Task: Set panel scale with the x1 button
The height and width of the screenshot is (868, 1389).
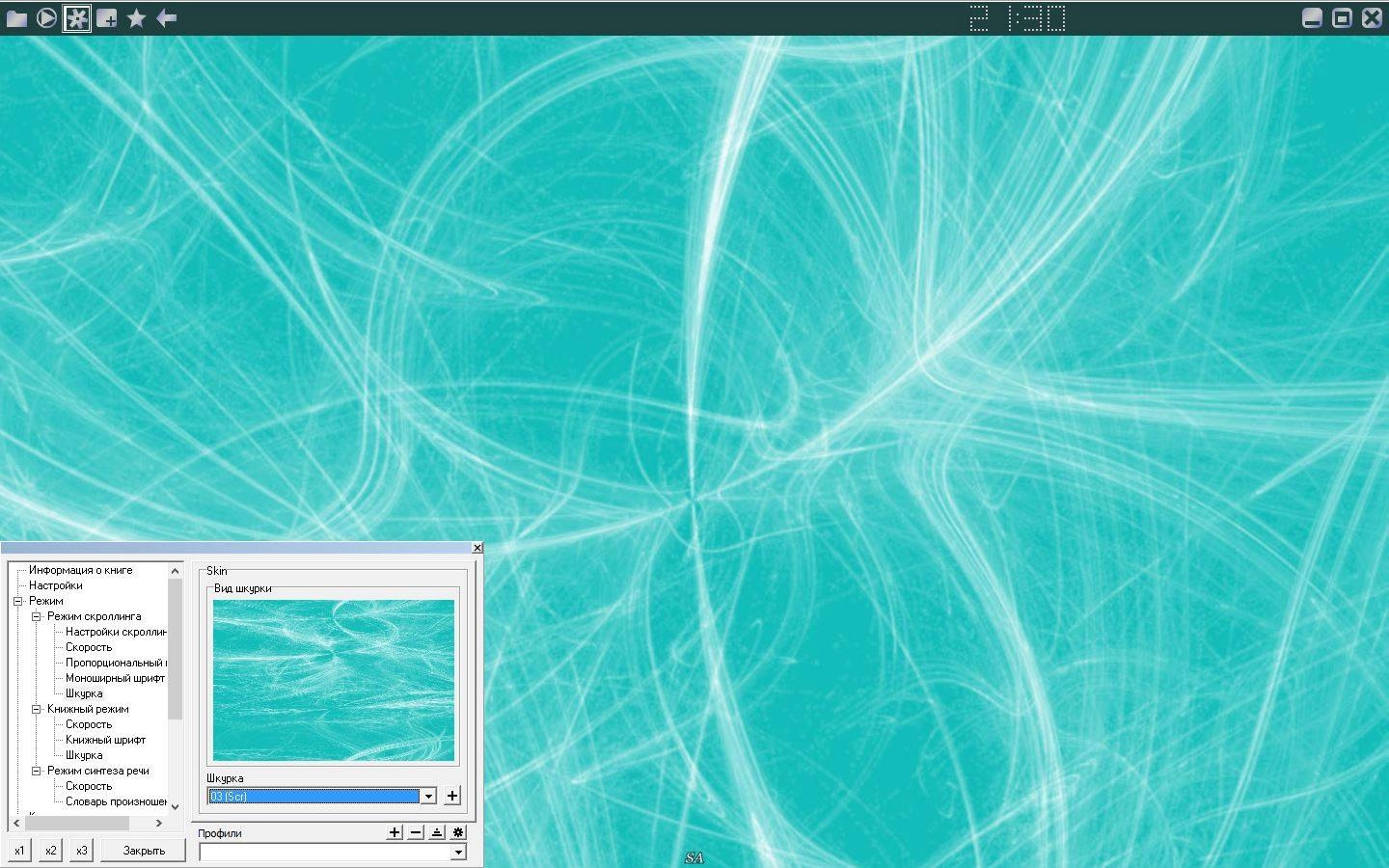Action: pyautogui.click(x=19, y=851)
